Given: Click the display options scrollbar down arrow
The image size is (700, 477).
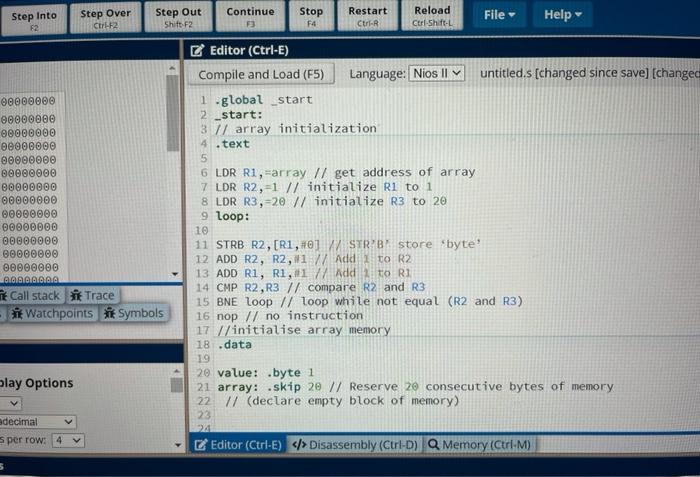Looking at the screenshot, I should (178, 445).
